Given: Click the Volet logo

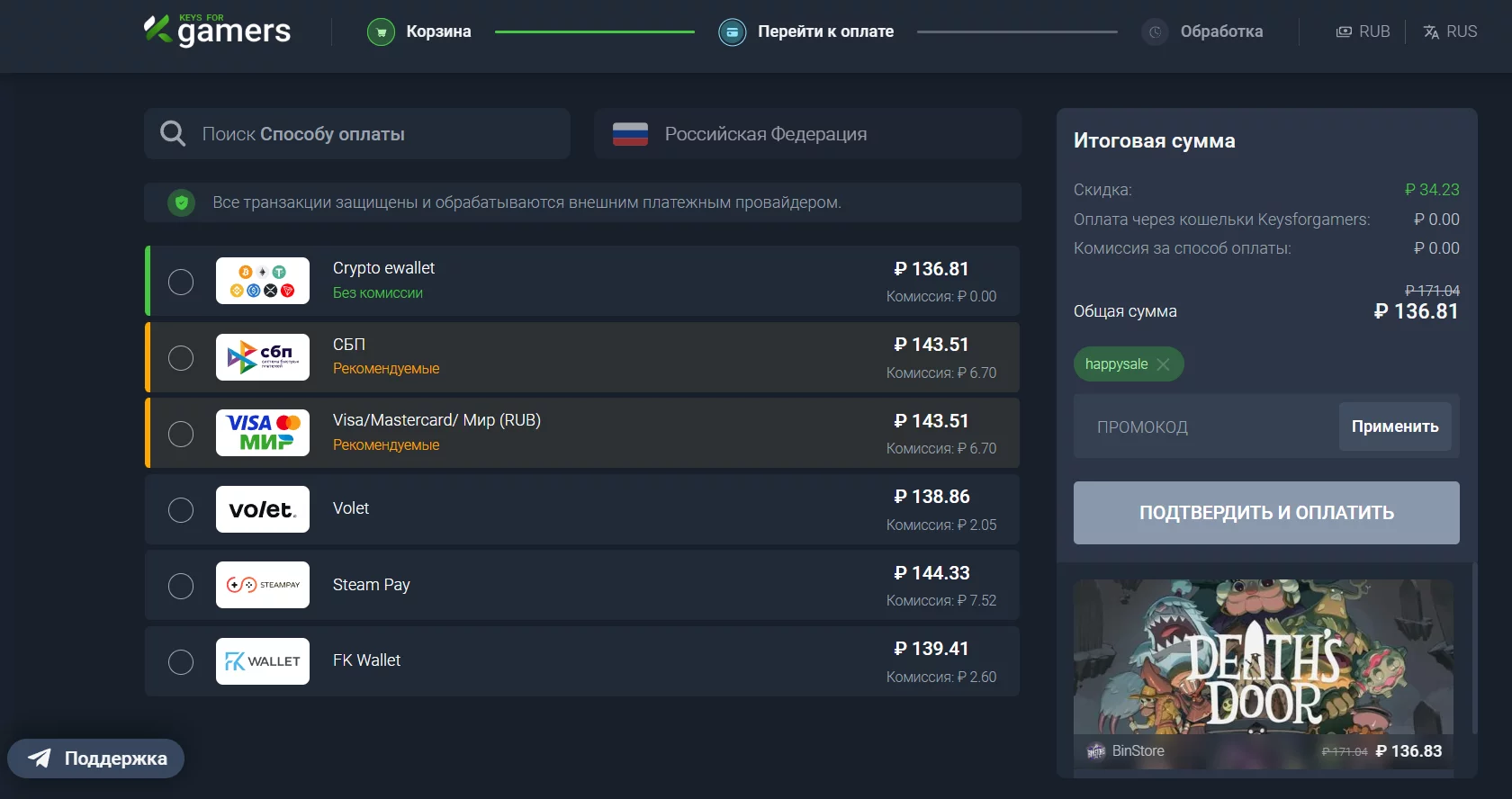Looking at the screenshot, I should 263,509.
